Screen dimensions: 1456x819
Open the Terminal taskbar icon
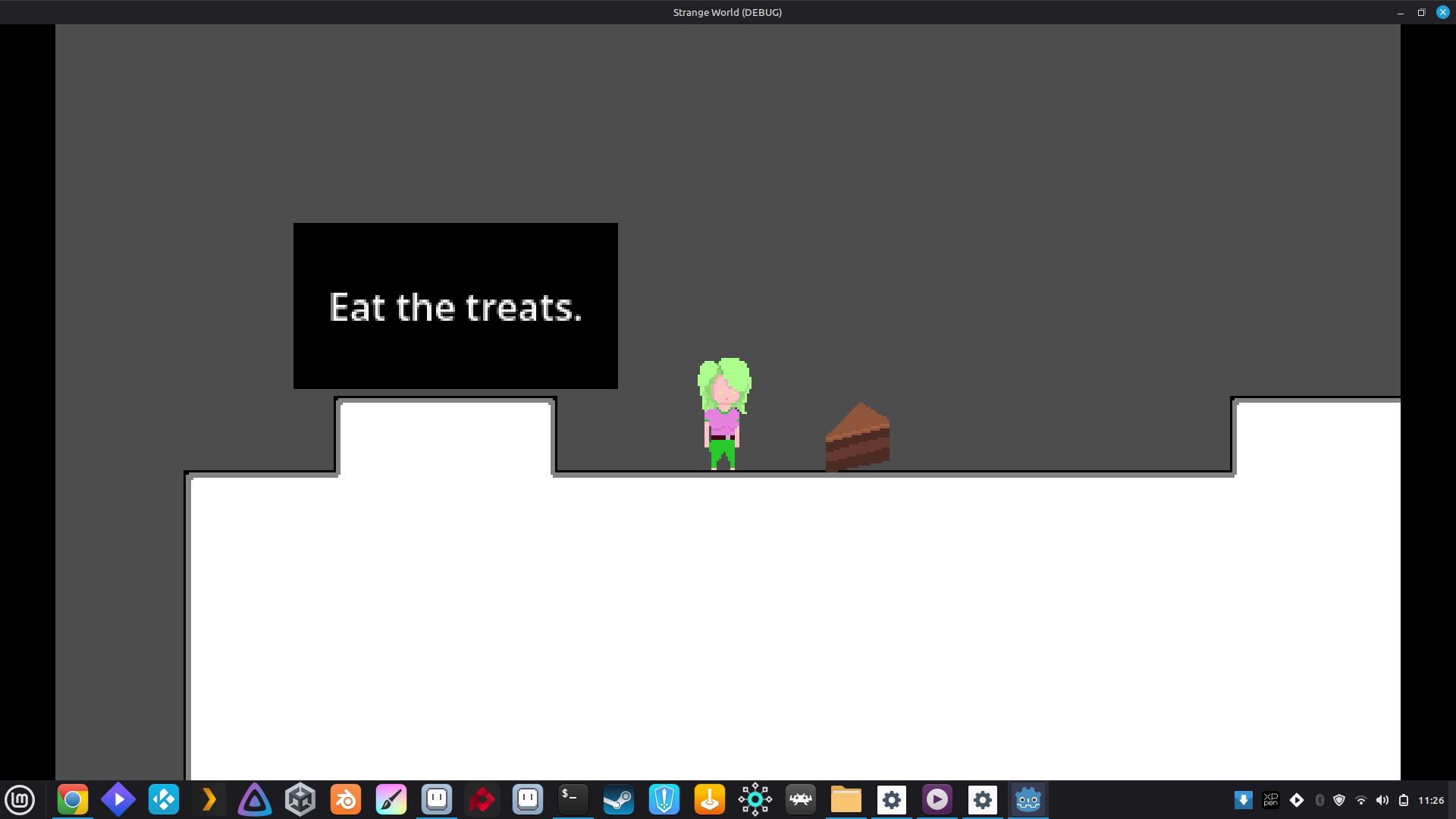[x=573, y=799]
